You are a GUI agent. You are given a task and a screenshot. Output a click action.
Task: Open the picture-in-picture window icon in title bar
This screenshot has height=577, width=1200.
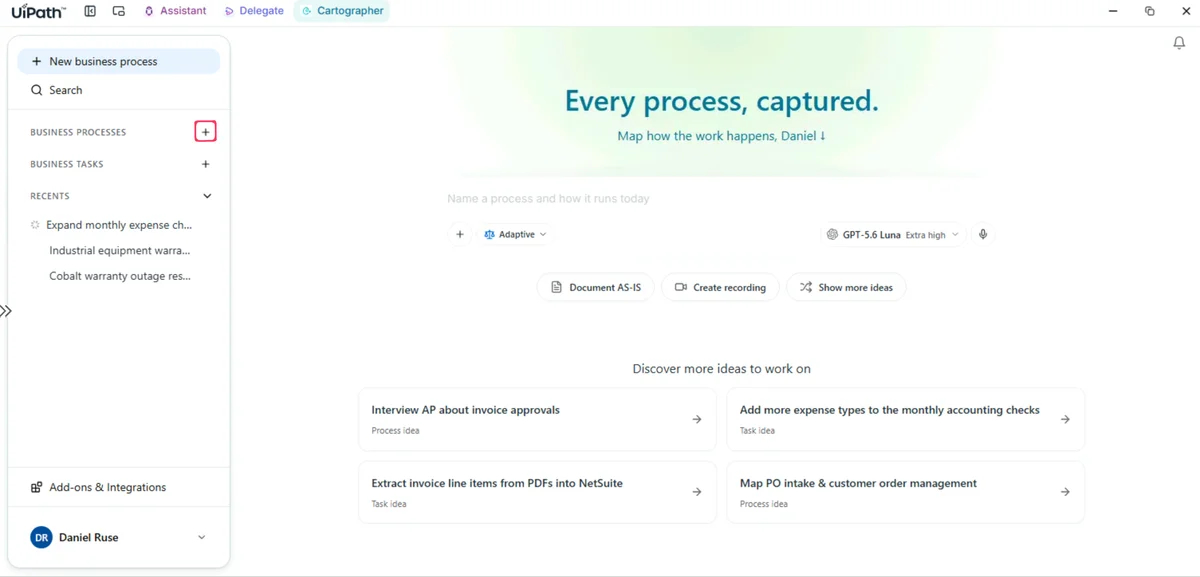[119, 11]
